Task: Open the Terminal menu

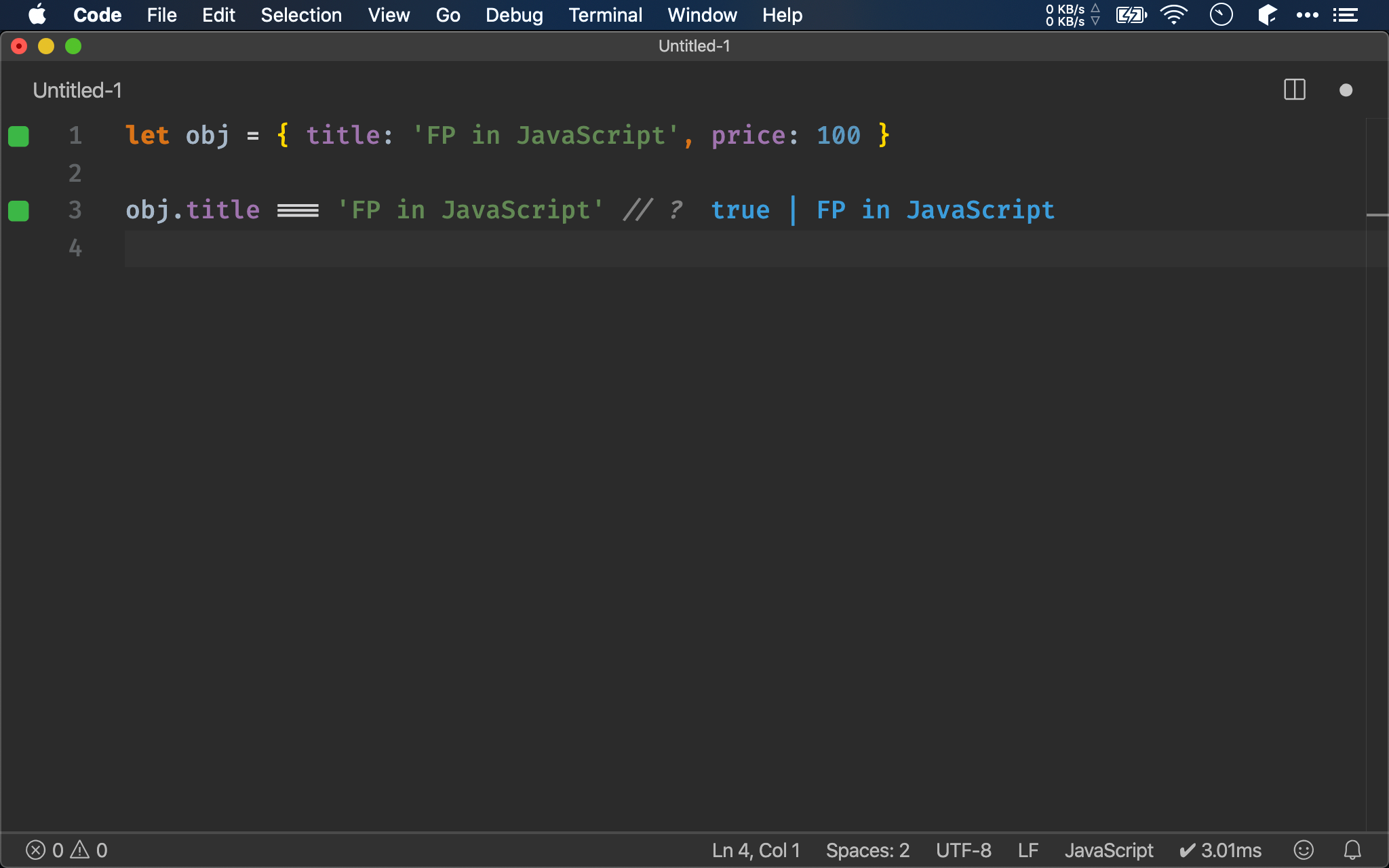Action: click(605, 14)
